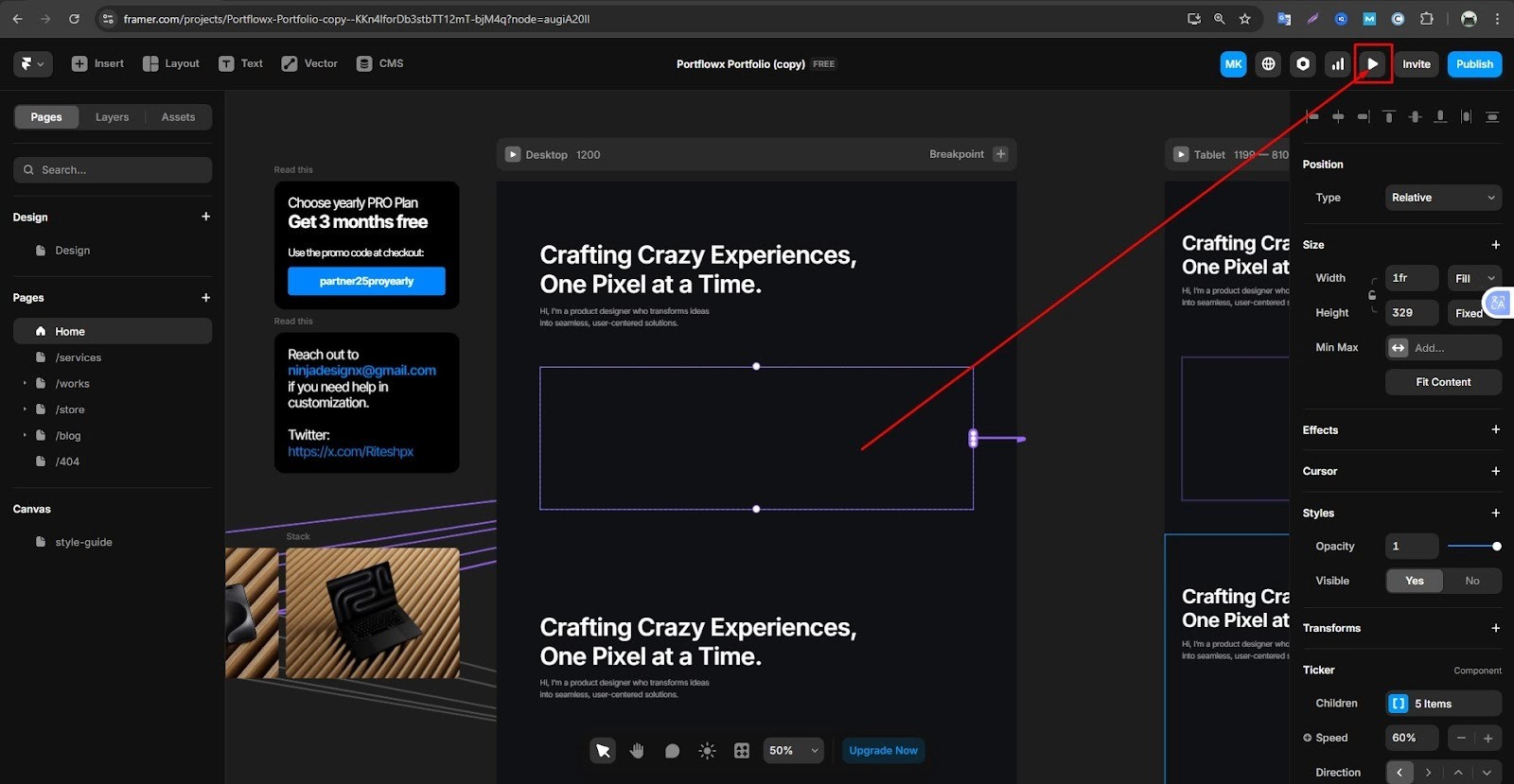This screenshot has height=784, width=1514.
Task: Add a new Design page with the plus icon
Action: [205, 217]
